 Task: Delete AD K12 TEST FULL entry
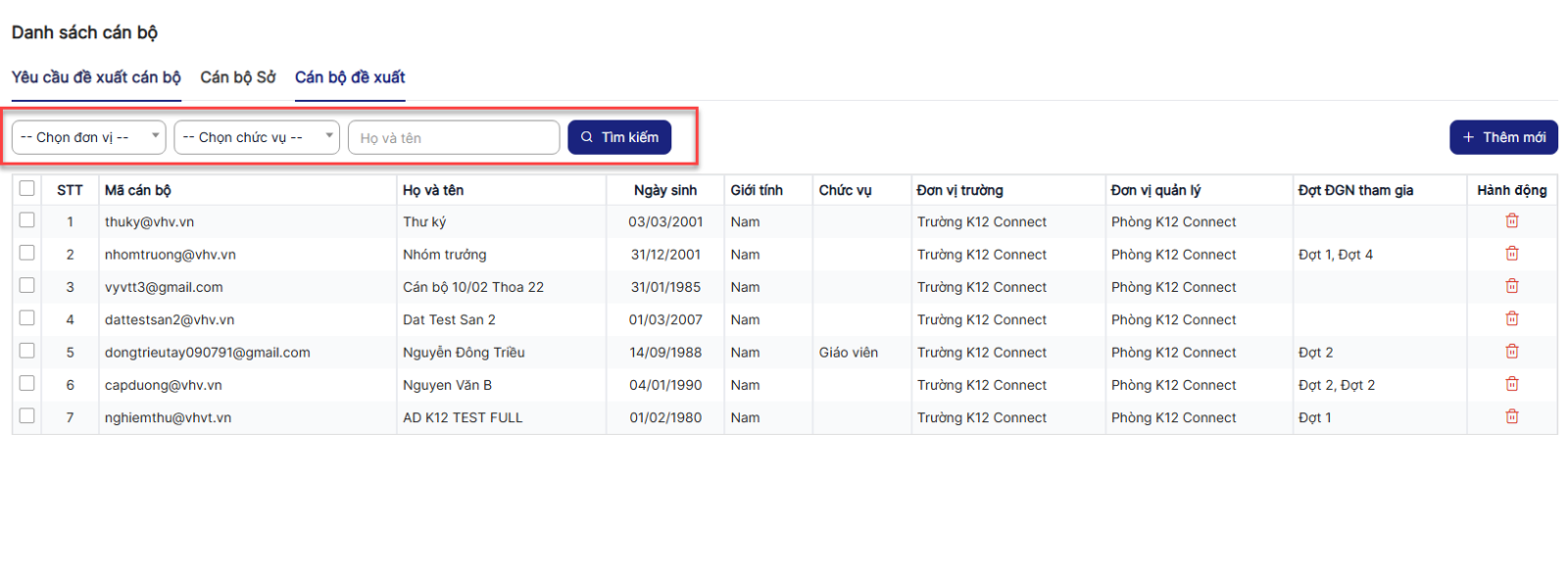[x=1511, y=416]
